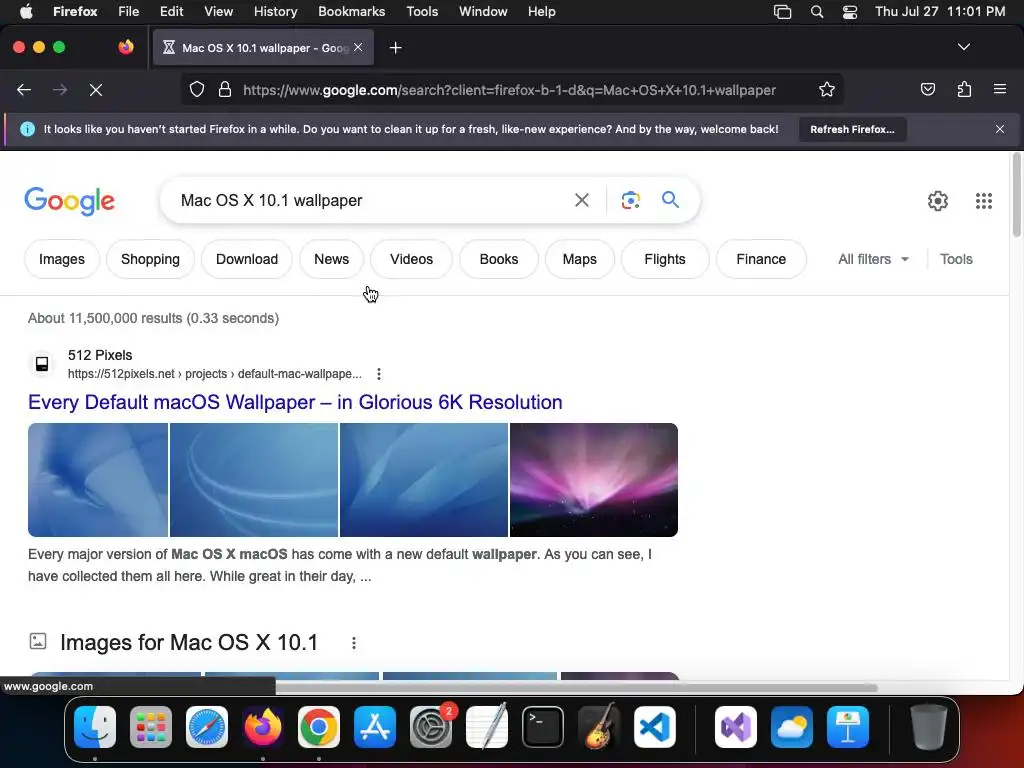Open Visual Studio Code from the Dock
1024x768 pixels.
coord(654,727)
